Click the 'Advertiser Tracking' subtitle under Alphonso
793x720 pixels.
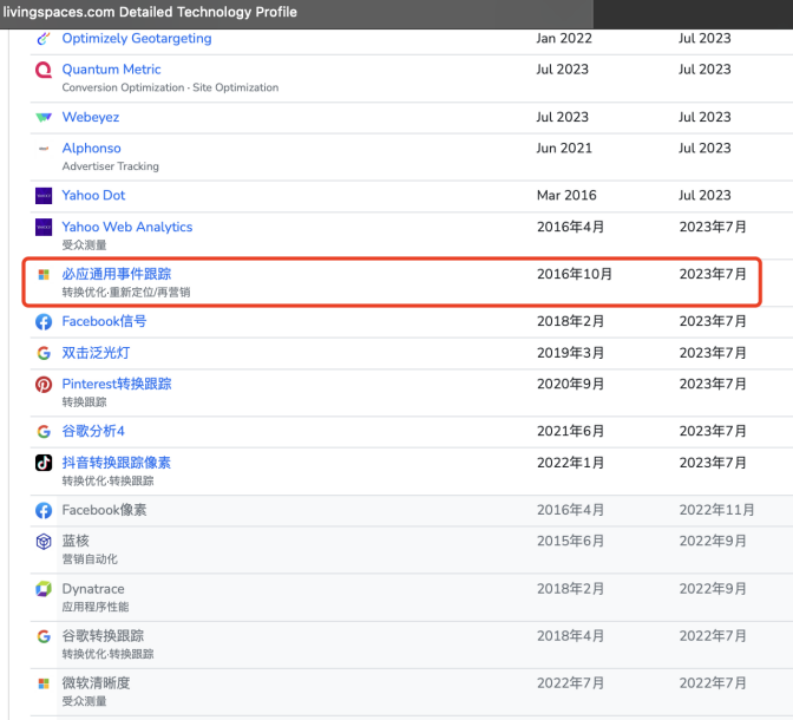pyautogui.click(x=110, y=166)
